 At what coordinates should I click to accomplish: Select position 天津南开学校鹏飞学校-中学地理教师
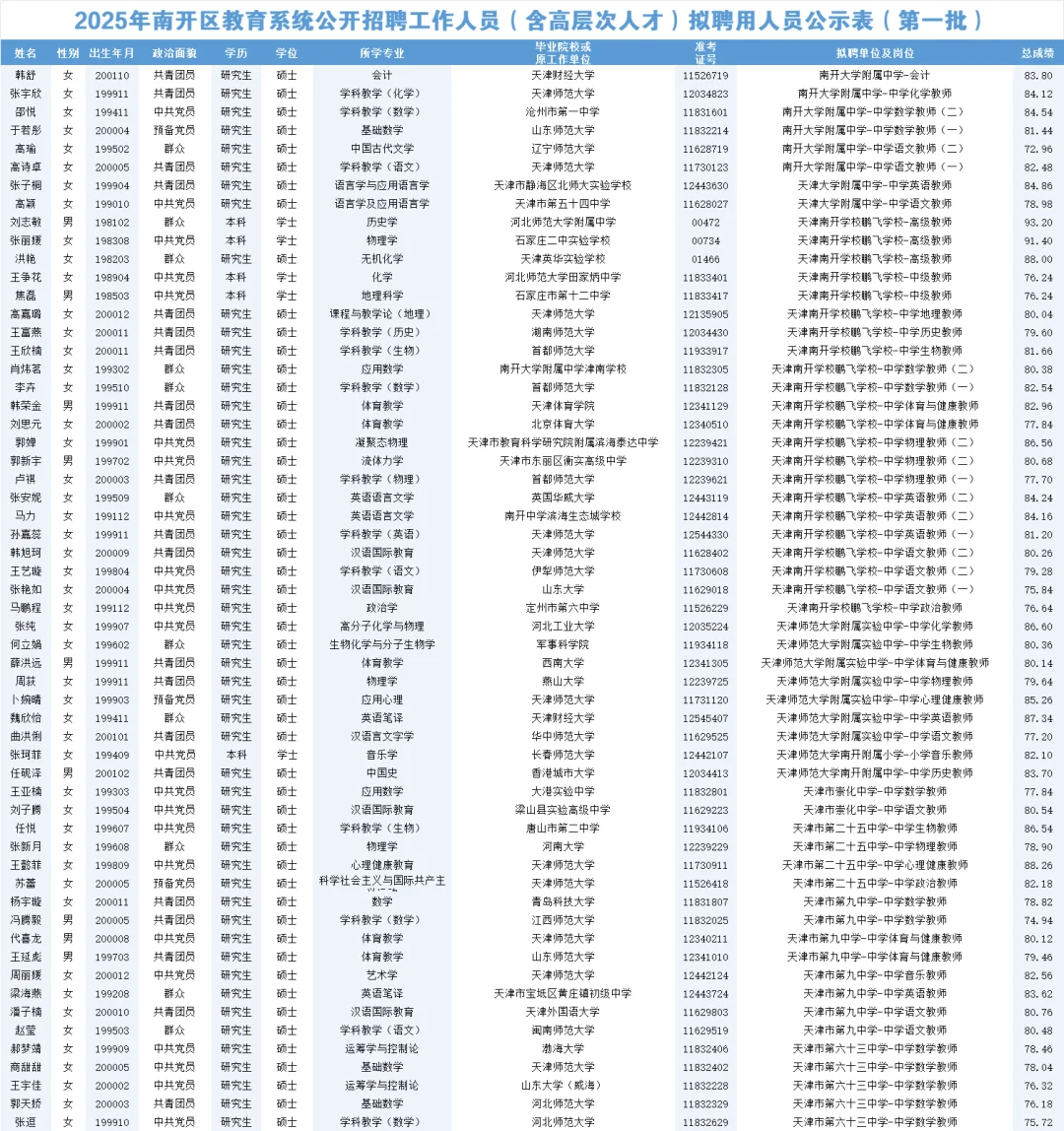click(x=874, y=314)
